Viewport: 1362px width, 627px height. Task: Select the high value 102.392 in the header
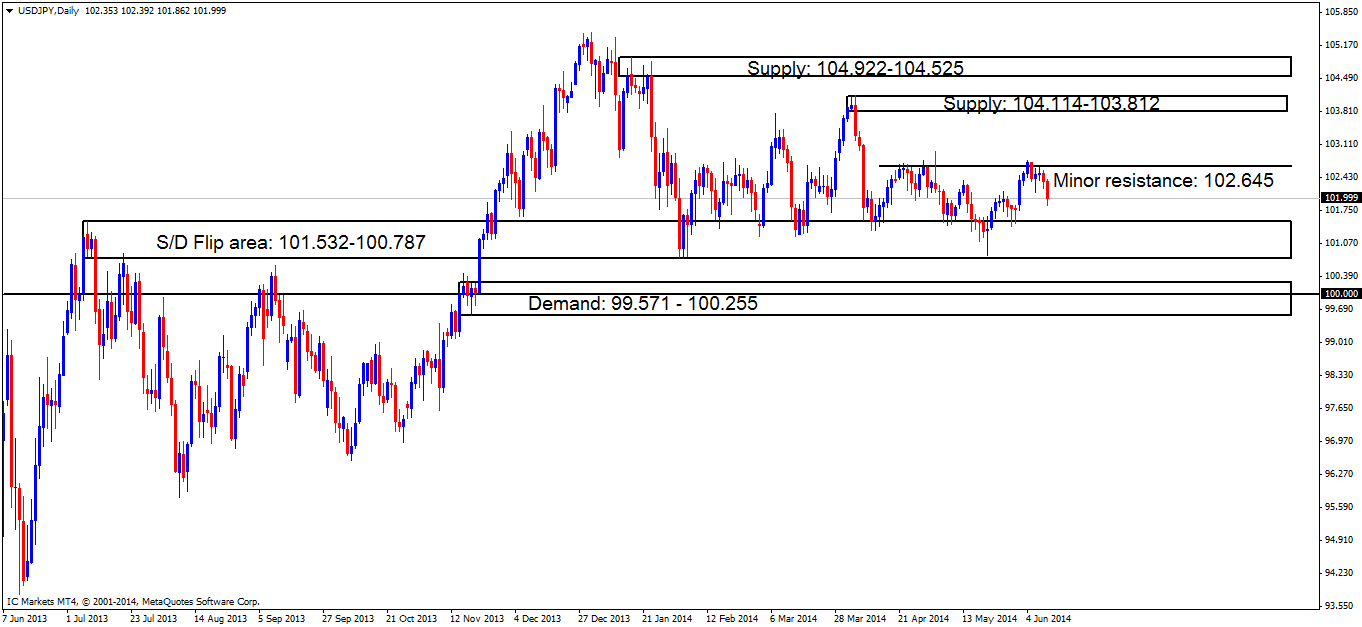tap(138, 9)
